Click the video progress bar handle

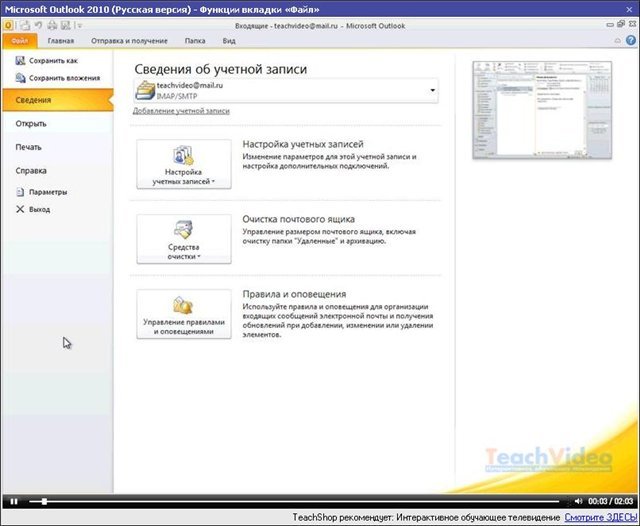click(x=43, y=500)
